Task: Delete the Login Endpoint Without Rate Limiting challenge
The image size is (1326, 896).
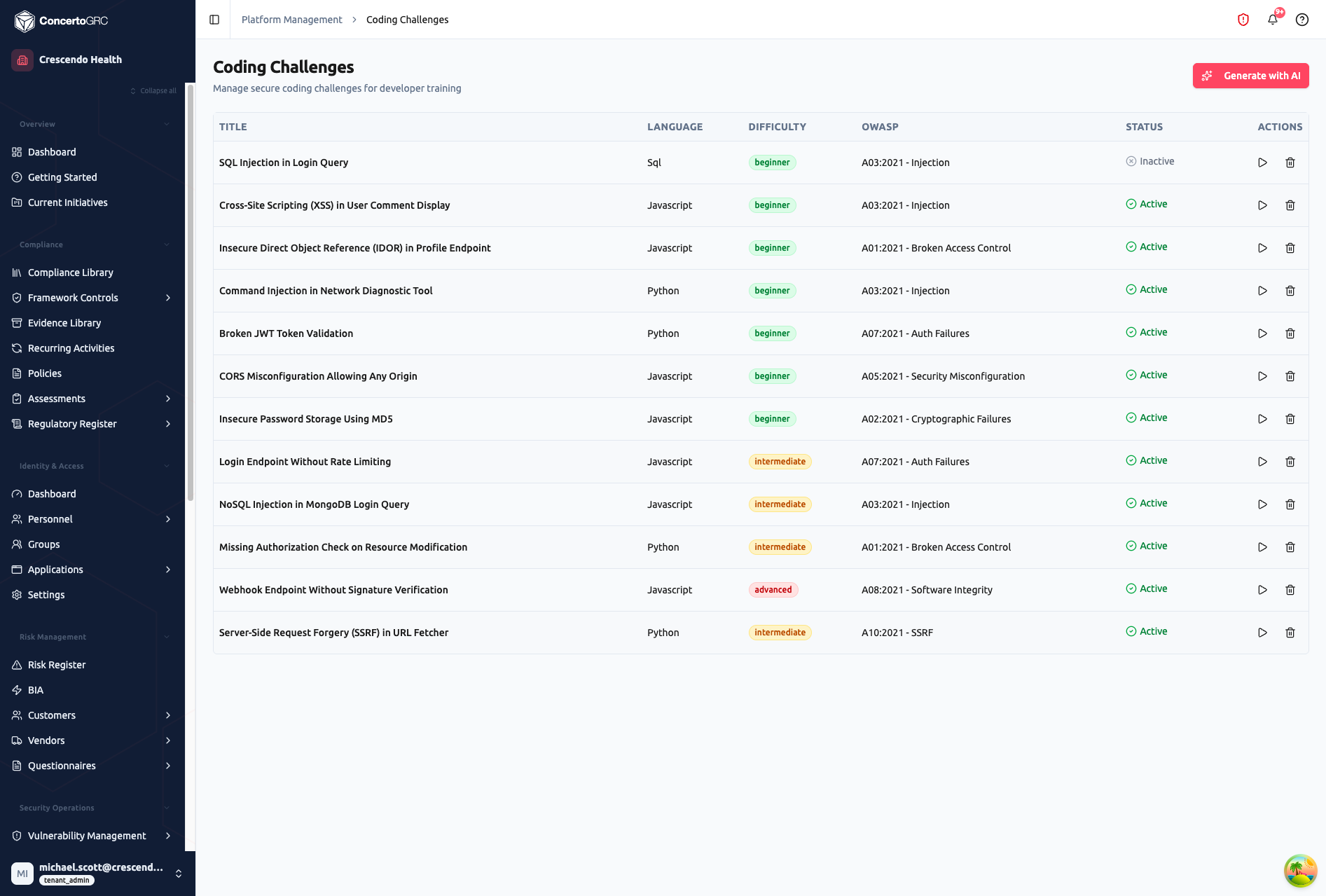Action: (x=1290, y=462)
